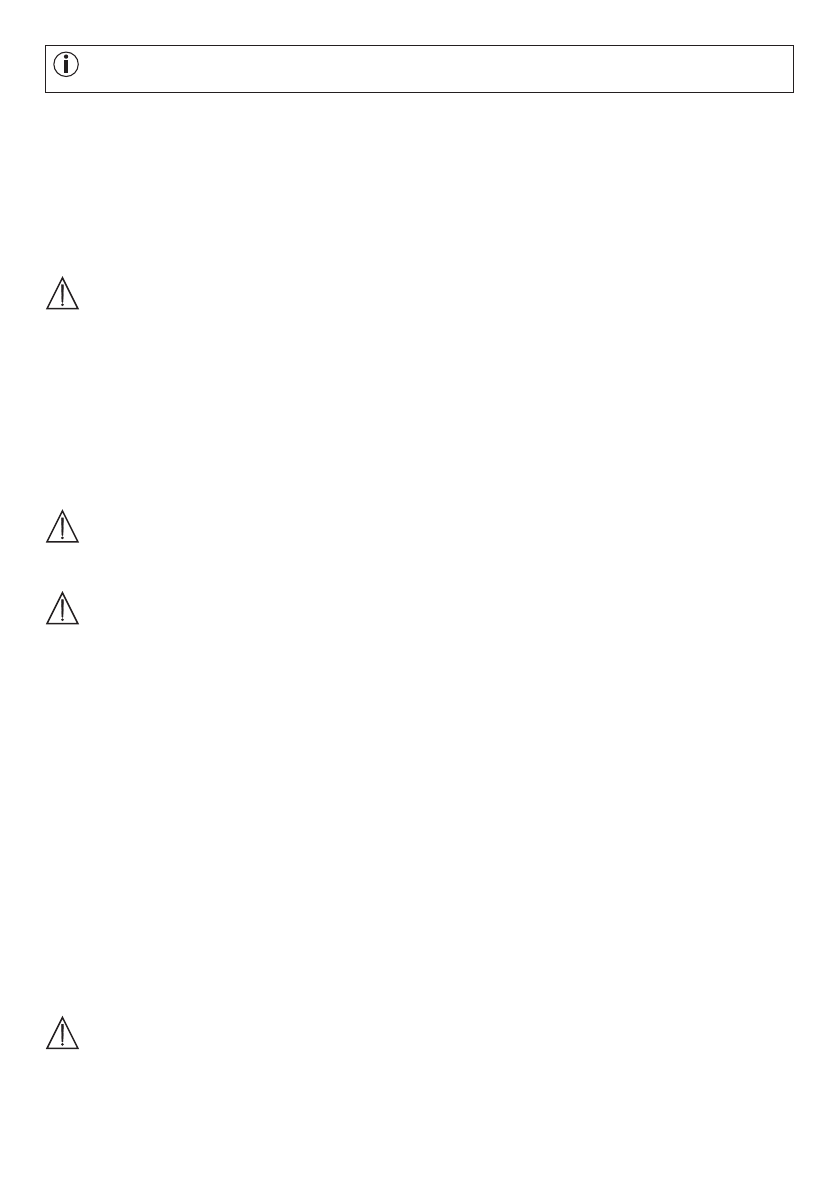Select the info symbol in the bordered note
The width and height of the screenshot is (839, 1191).
(x=66, y=65)
